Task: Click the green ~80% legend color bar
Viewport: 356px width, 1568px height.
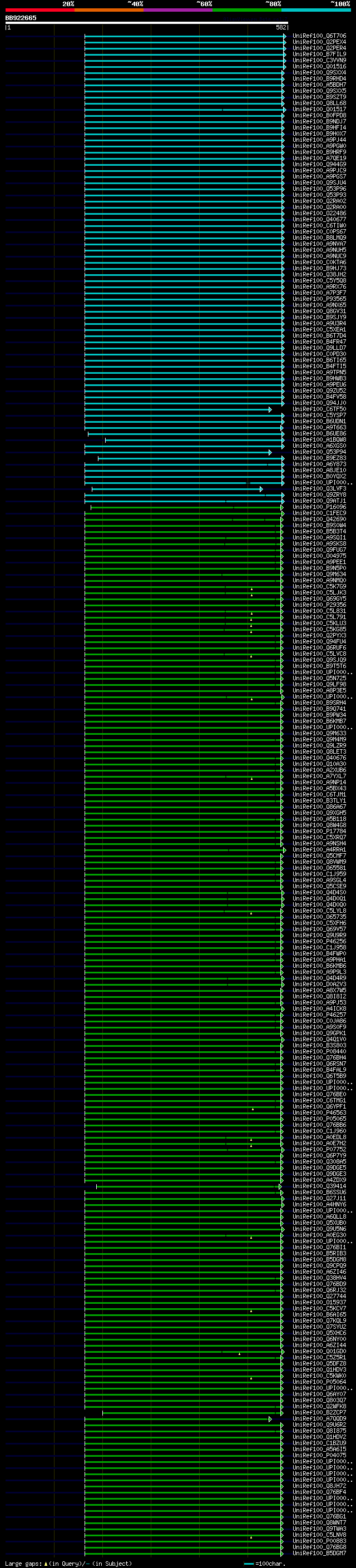Action: pos(247,10)
